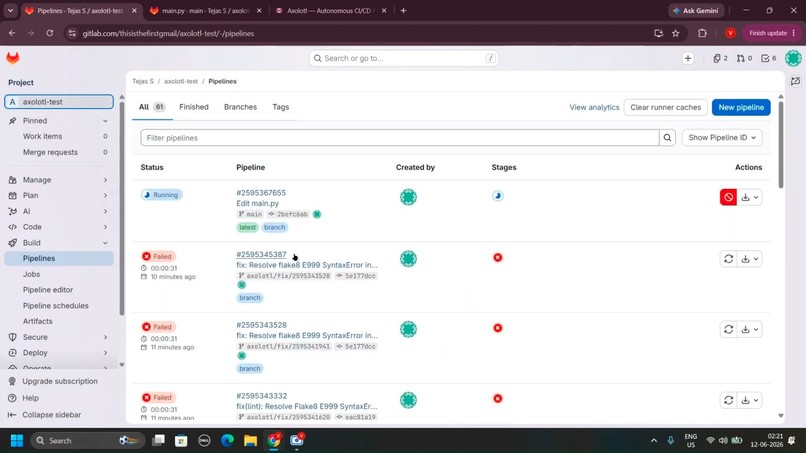Viewport: 806px width, 453px height.
Task: Bookmark this page with the star icon
Action: pyautogui.click(x=675, y=33)
